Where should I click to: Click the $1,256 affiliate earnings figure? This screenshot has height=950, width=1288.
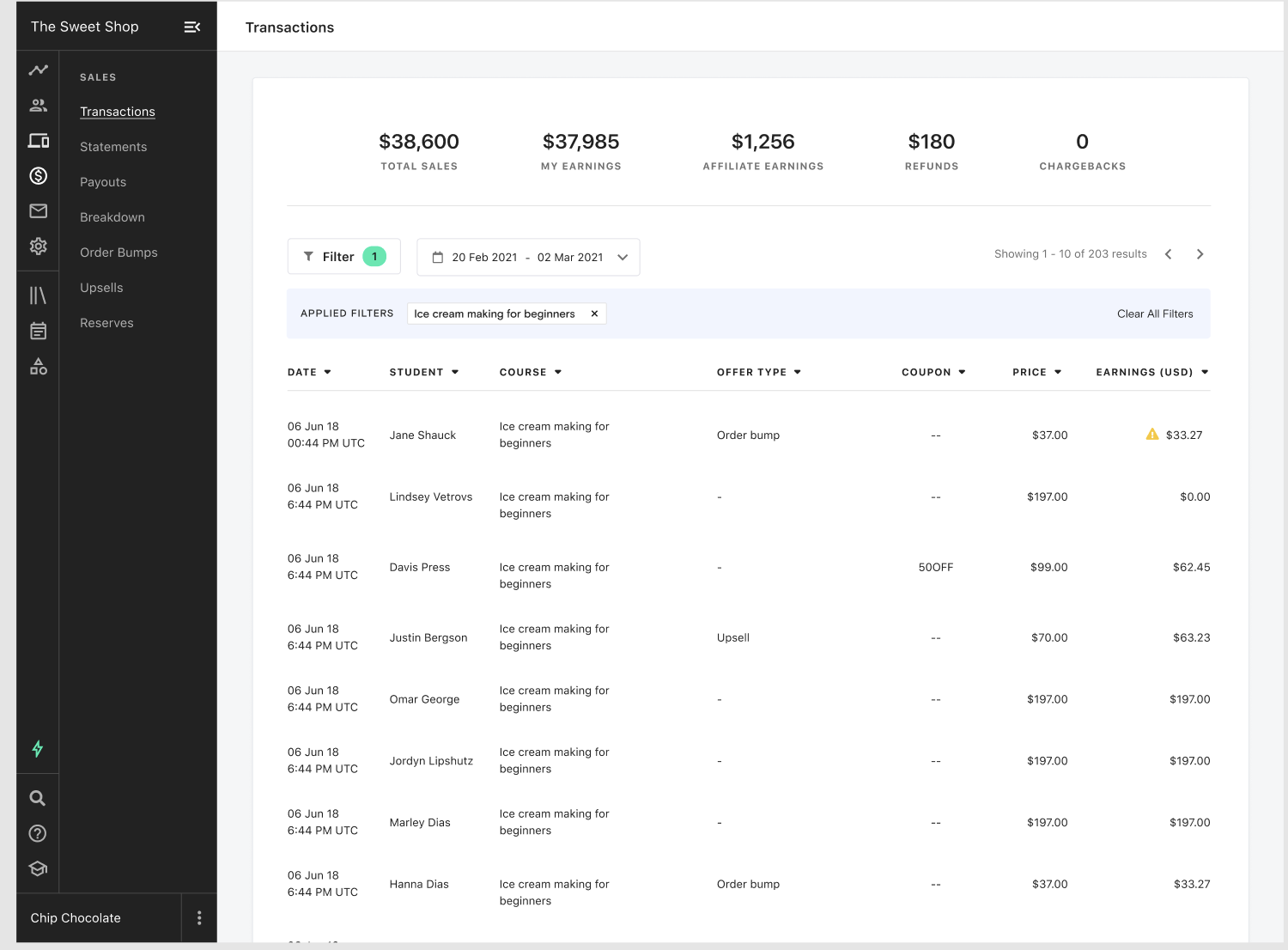pyautogui.click(x=763, y=142)
